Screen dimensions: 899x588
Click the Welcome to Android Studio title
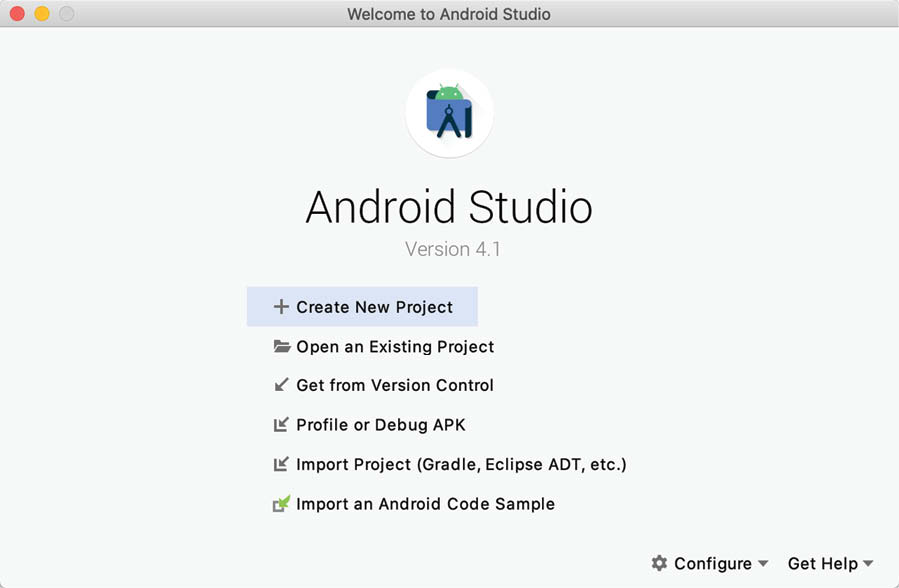(x=449, y=14)
